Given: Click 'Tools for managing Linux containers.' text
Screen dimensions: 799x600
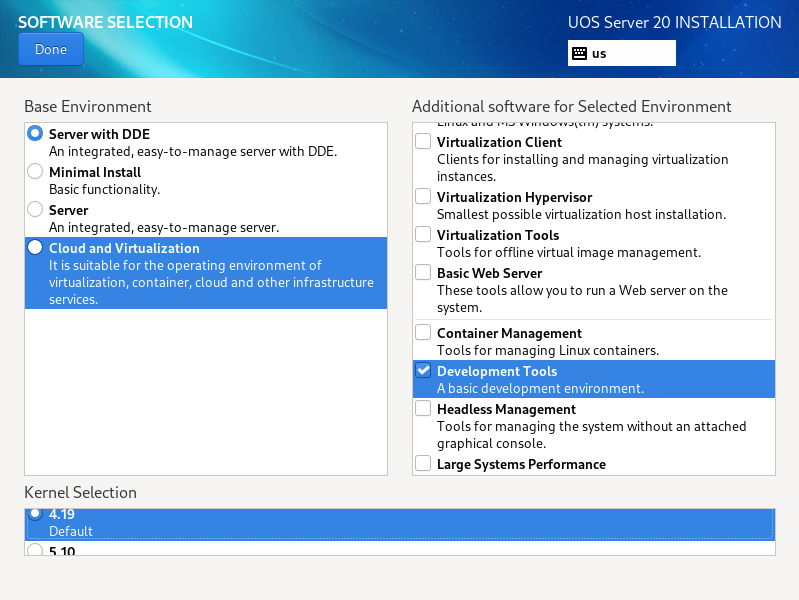Looking at the screenshot, I should click(548, 350).
